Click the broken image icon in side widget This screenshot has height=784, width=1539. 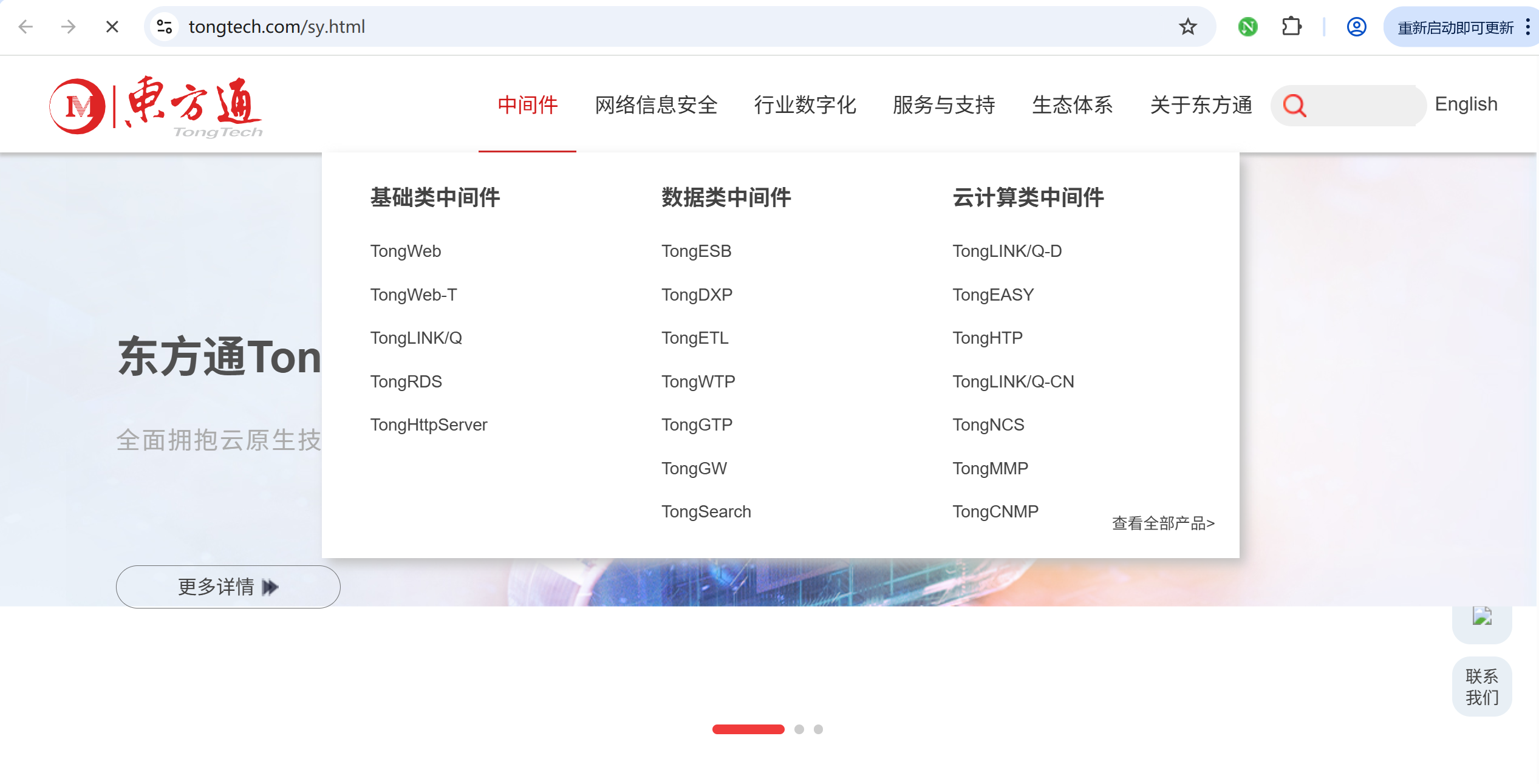pyautogui.click(x=1482, y=615)
